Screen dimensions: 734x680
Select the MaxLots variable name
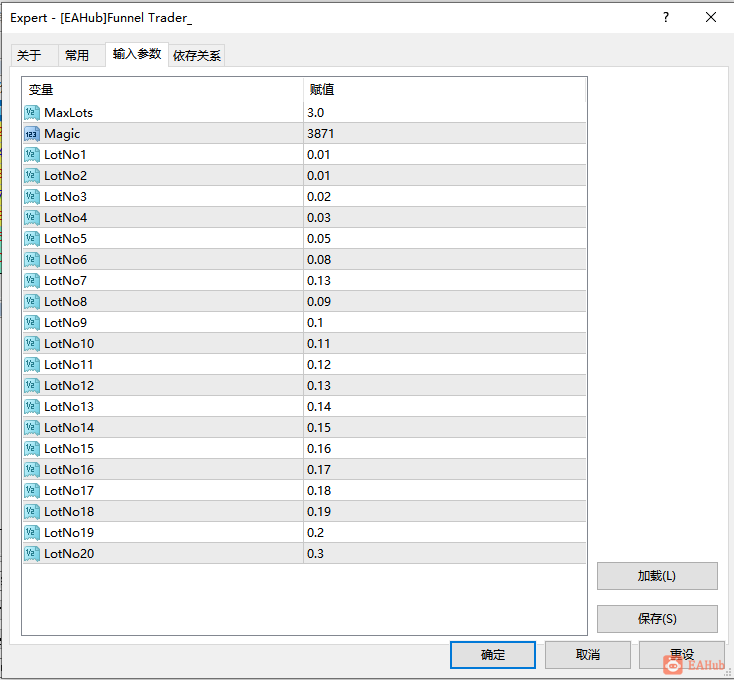68,113
